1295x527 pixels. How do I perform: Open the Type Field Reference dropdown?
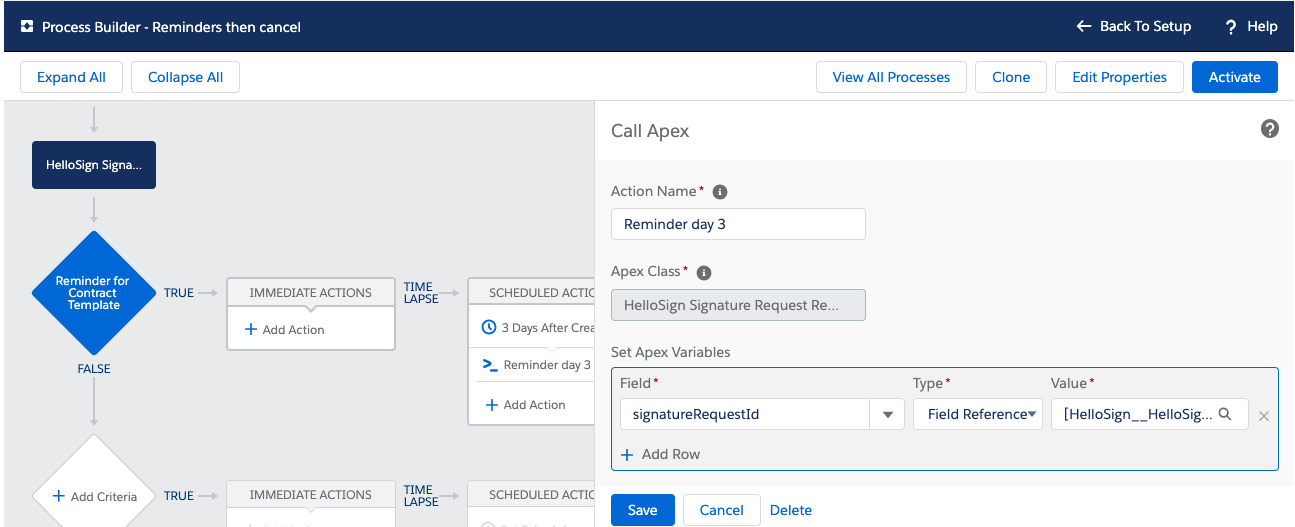point(978,414)
